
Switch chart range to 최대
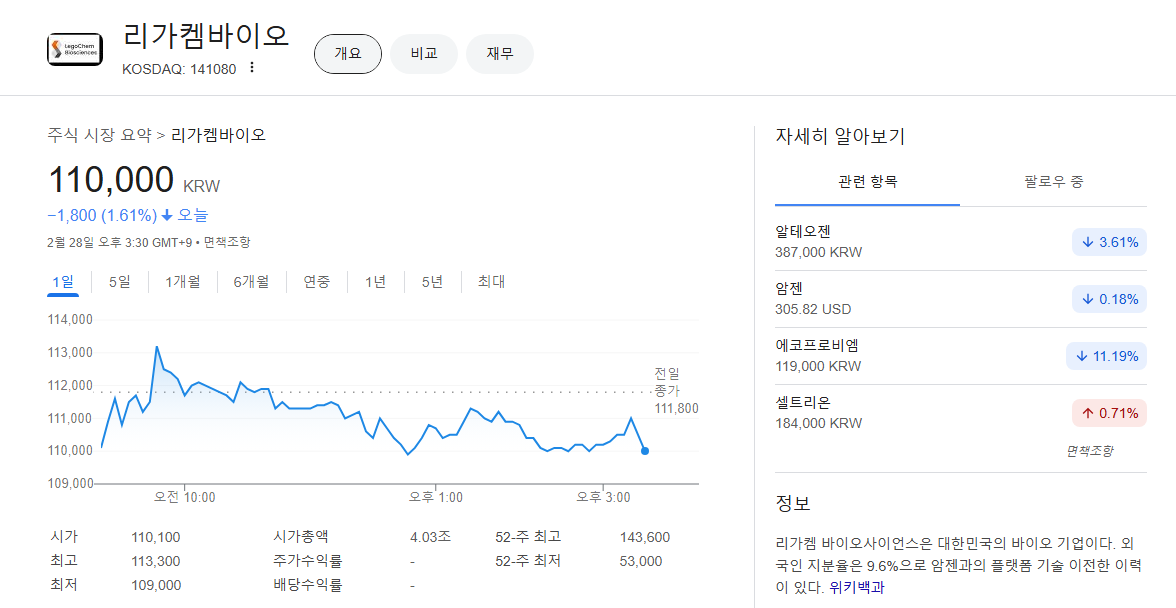point(491,282)
